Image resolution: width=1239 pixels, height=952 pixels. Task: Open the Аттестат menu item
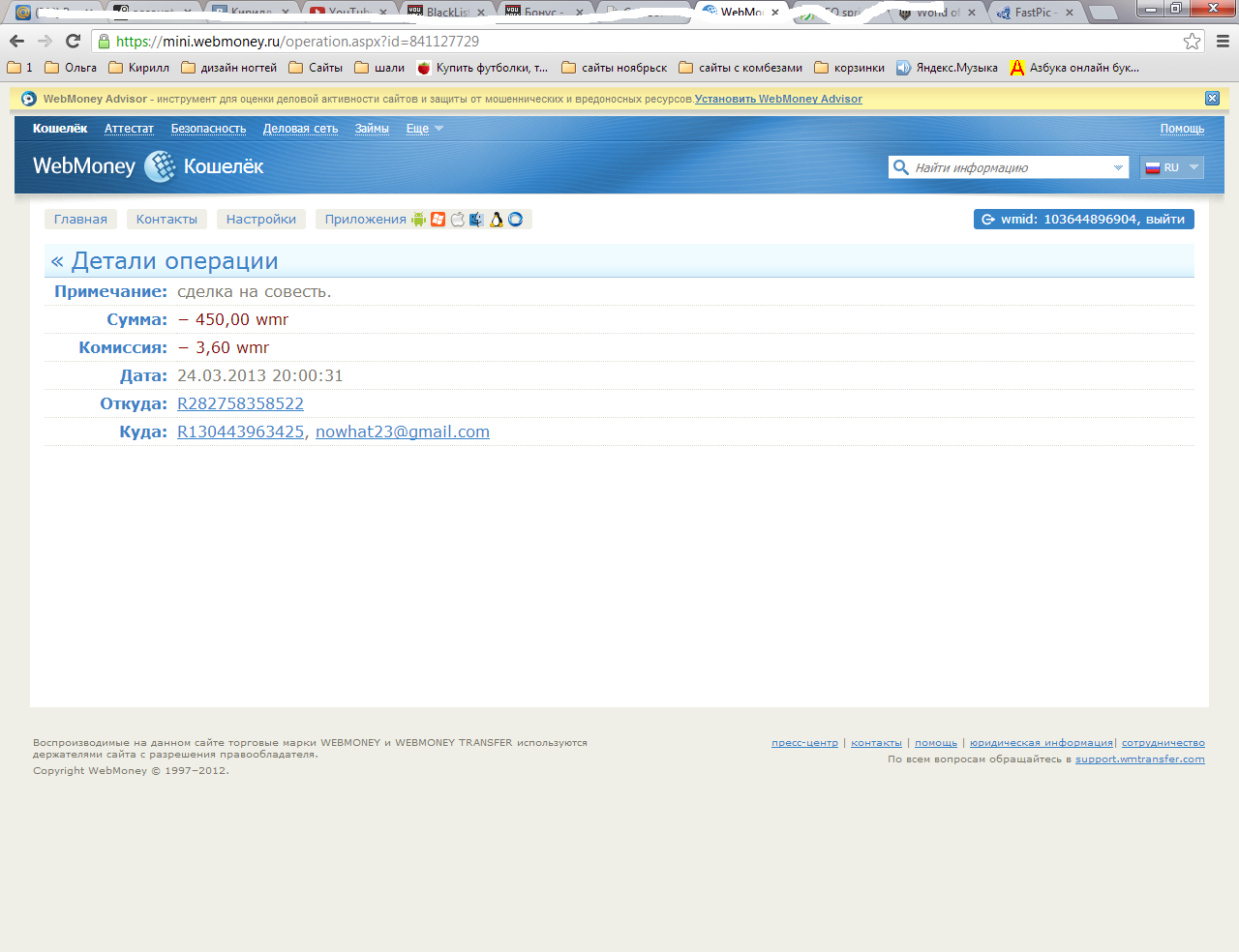coord(129,129)
